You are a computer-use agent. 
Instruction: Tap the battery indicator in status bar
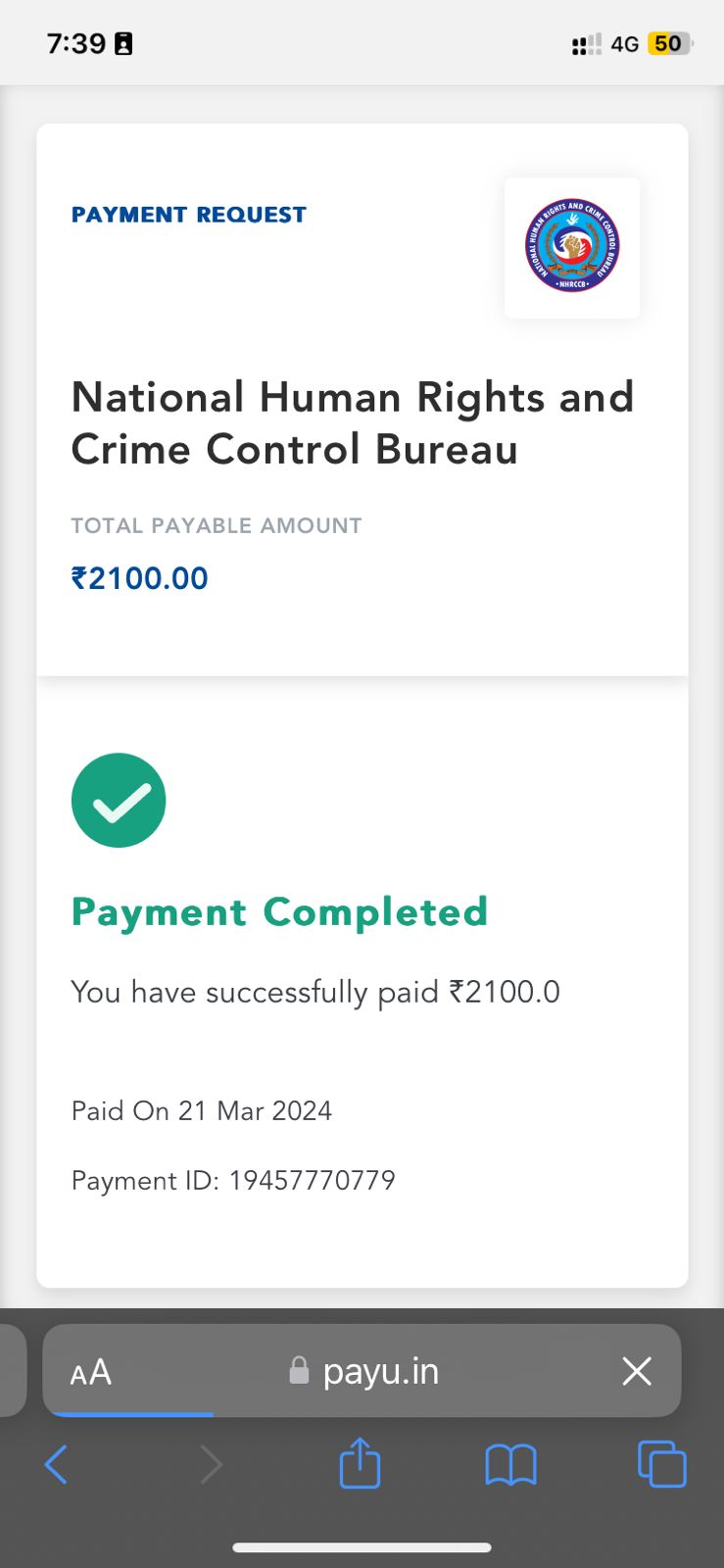click(669, 44)
